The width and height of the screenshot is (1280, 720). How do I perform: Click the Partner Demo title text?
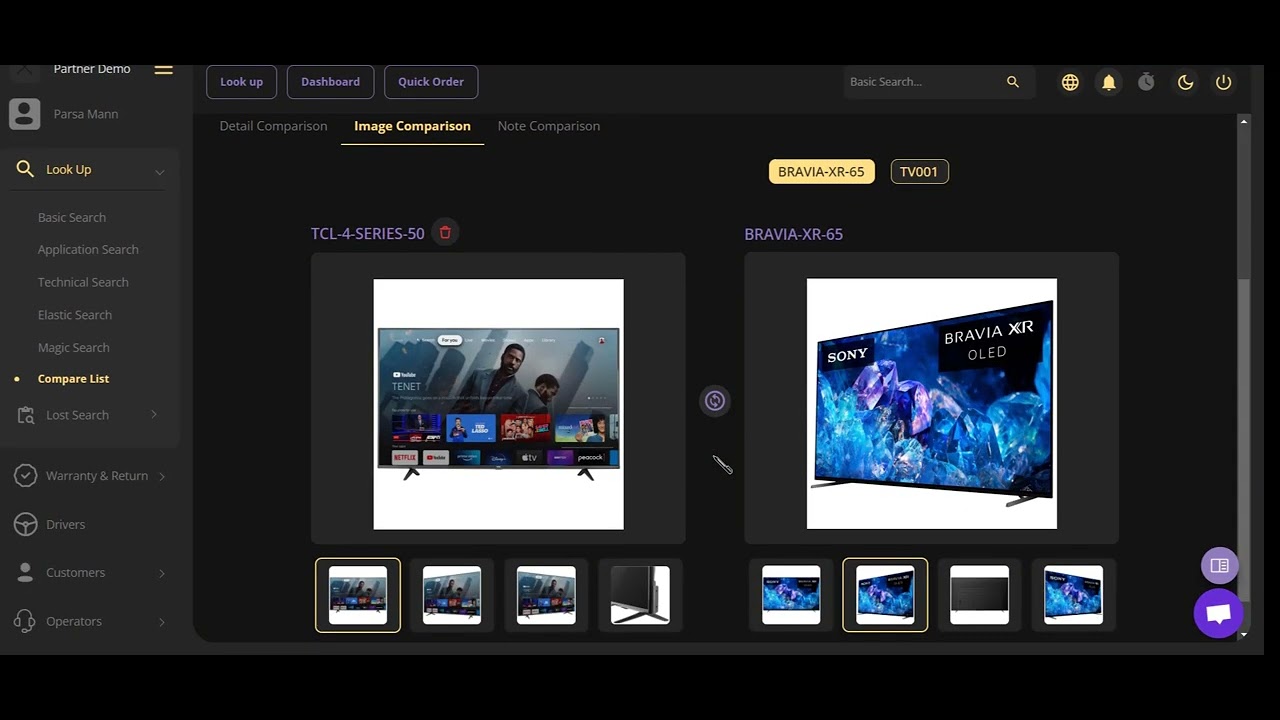tap(92, 69)
